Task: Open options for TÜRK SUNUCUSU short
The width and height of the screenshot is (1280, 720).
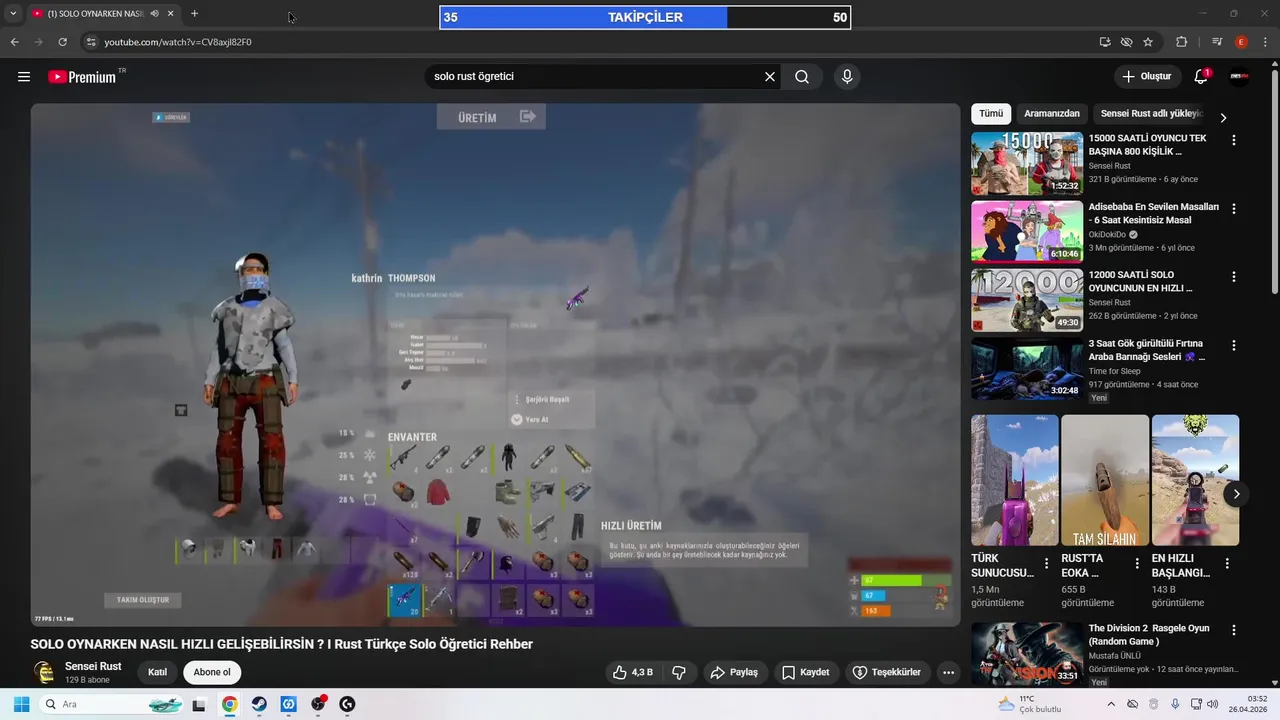Action: [x=1047, y=564]
